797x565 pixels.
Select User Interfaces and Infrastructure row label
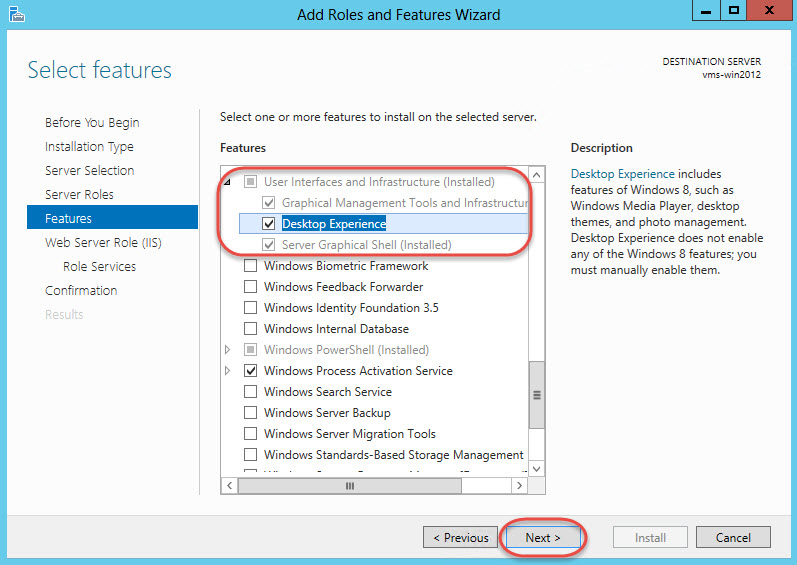coord(379,182)
